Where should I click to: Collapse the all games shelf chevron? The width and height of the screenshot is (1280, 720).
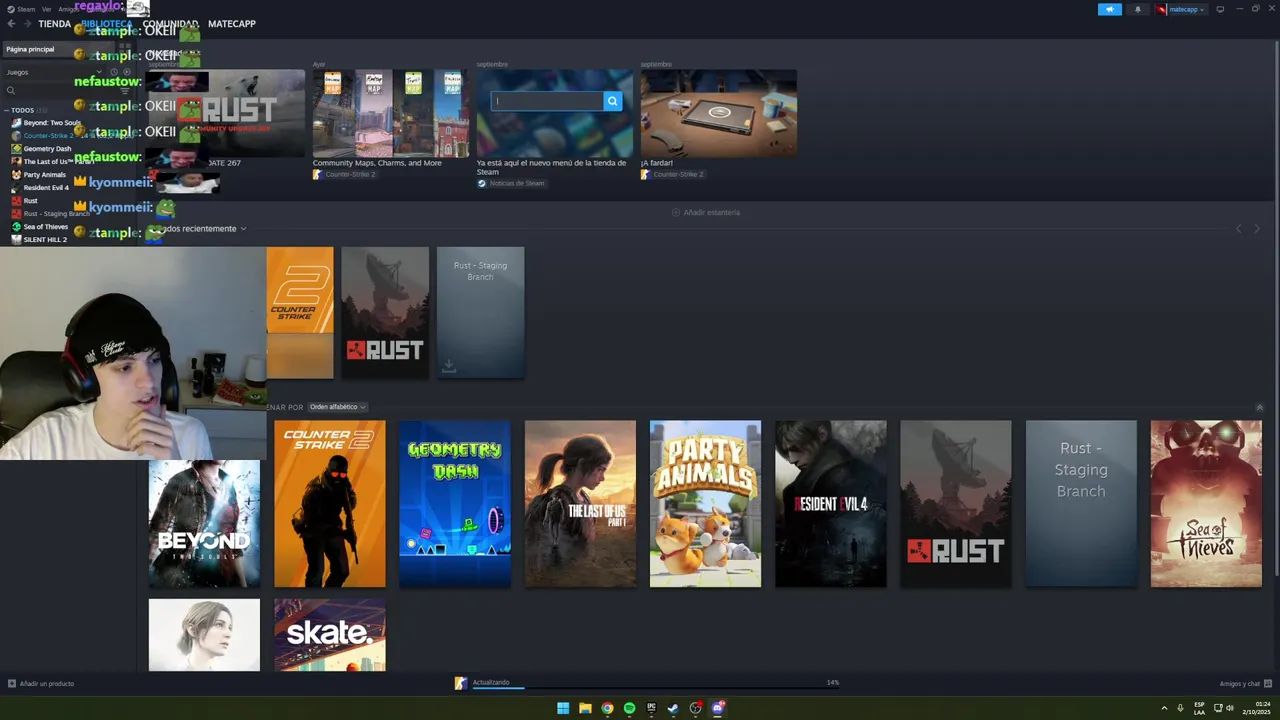pyautogui.click(x=1259, y=407)
